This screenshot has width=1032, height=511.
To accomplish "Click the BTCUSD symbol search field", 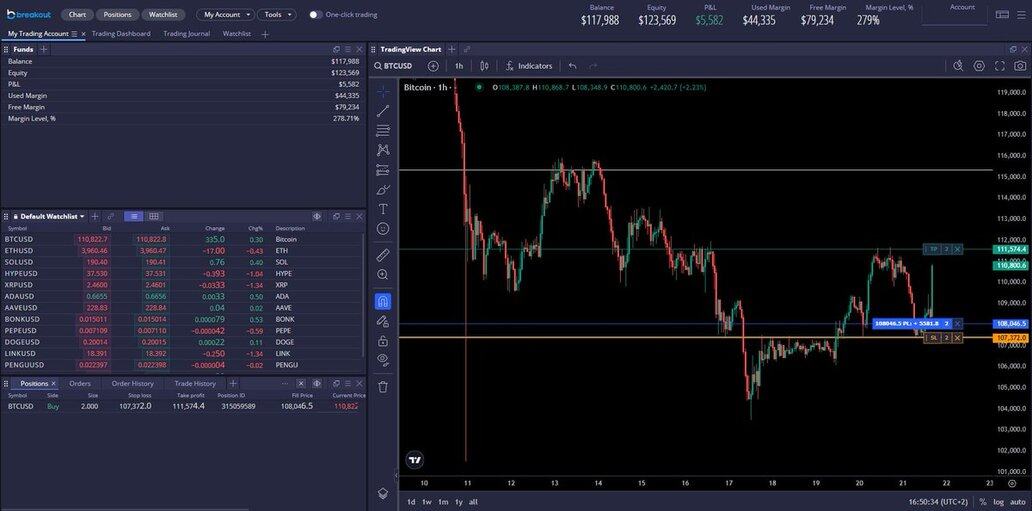I will coord(398,66).
